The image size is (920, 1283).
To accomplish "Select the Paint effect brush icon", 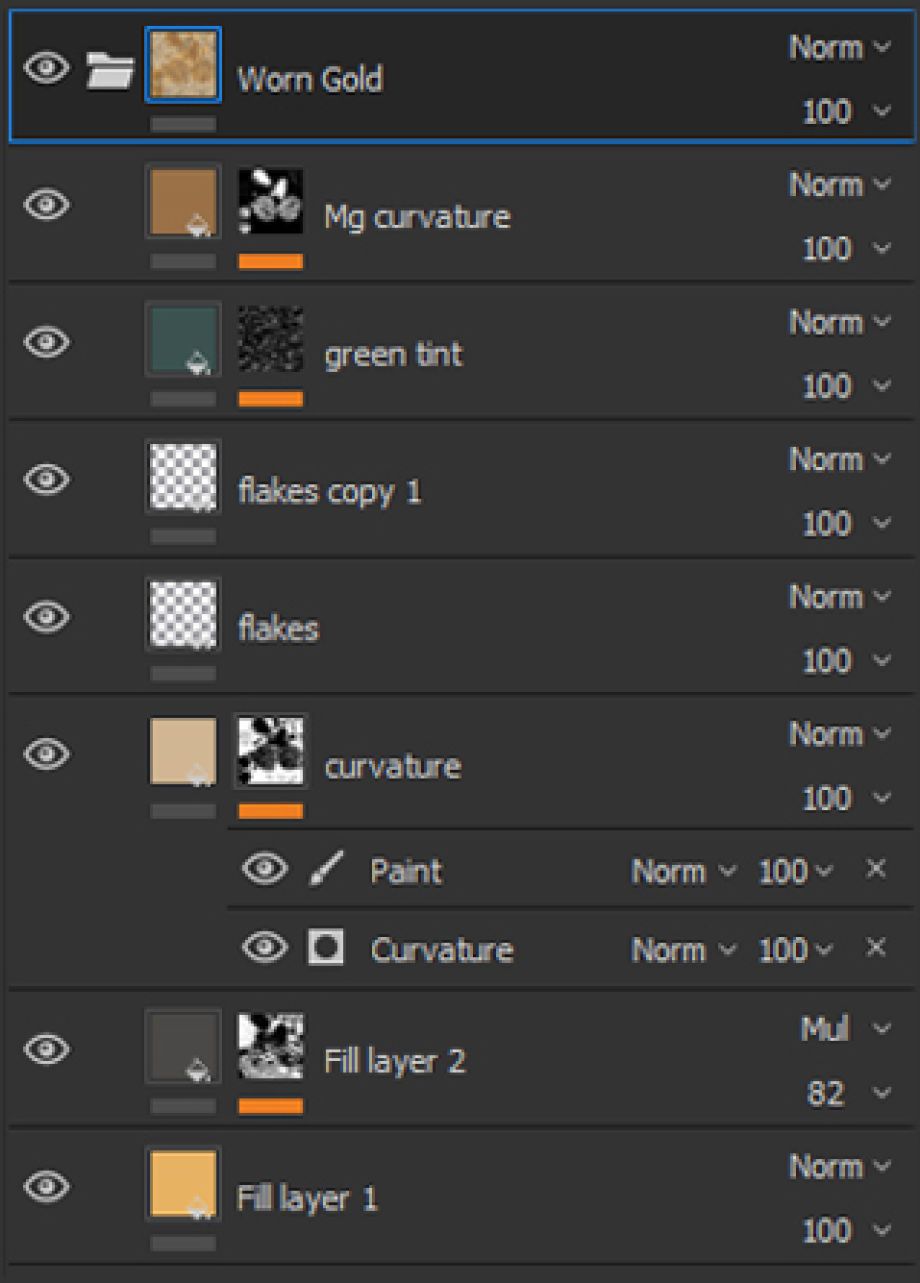I will coord(327,870).
